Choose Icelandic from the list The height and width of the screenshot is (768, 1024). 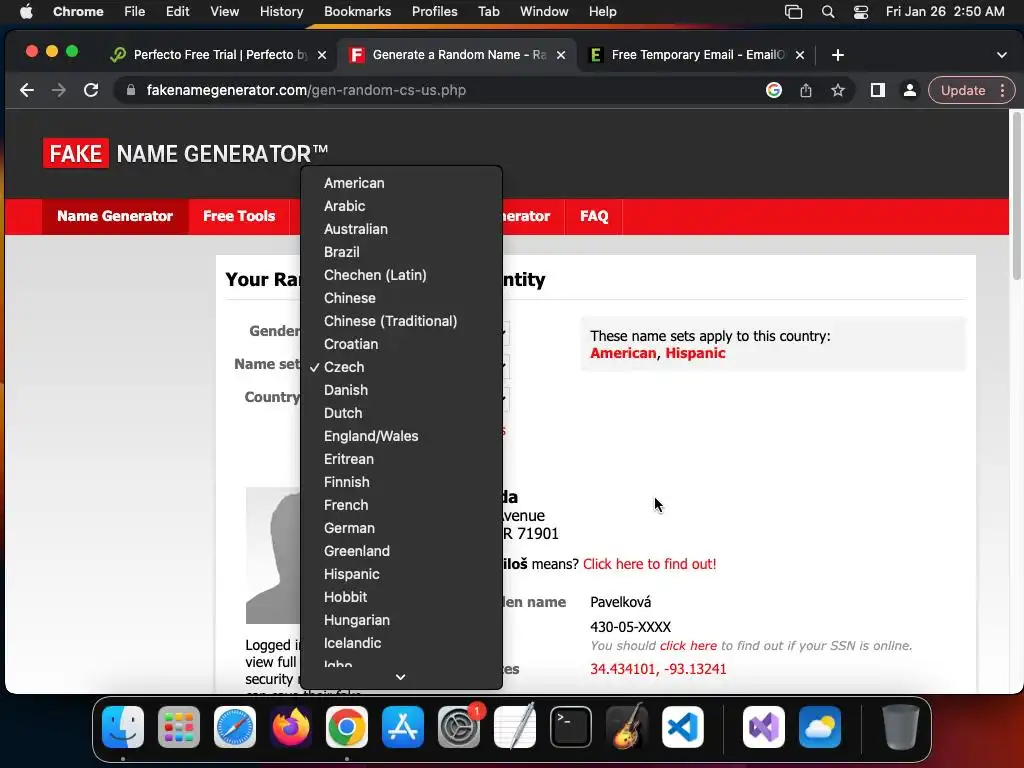click(x=401, y=643)
